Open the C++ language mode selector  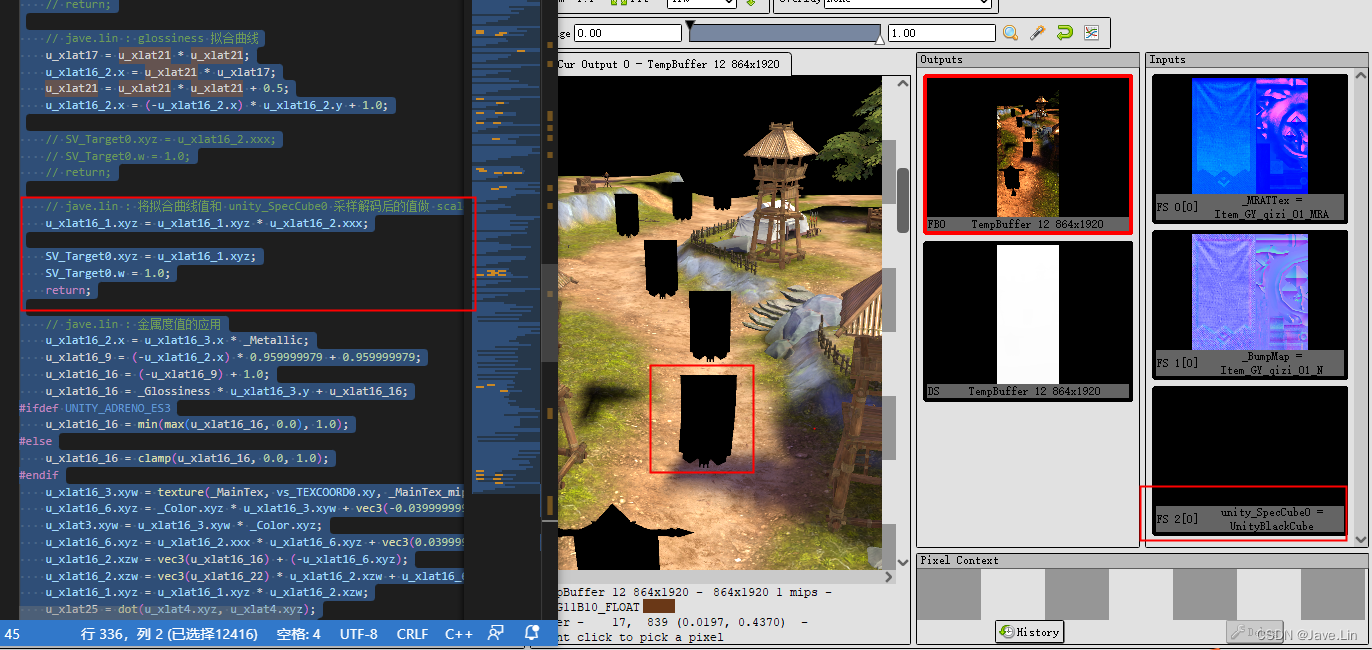click(458, 633)
